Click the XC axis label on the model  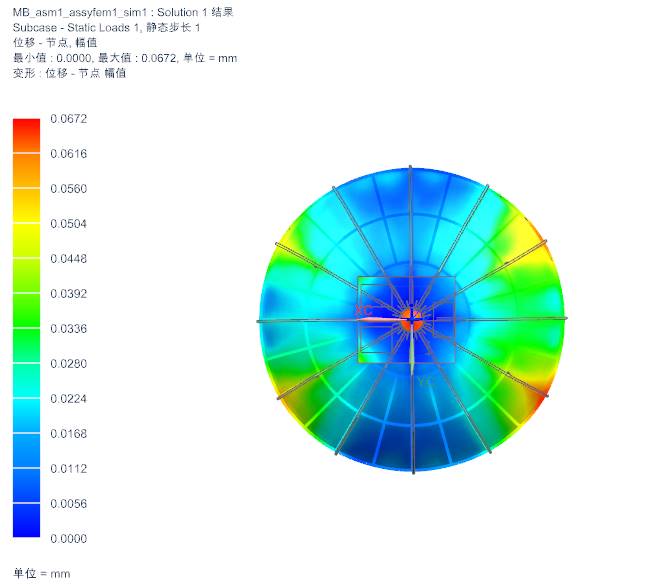pos(365,312)
